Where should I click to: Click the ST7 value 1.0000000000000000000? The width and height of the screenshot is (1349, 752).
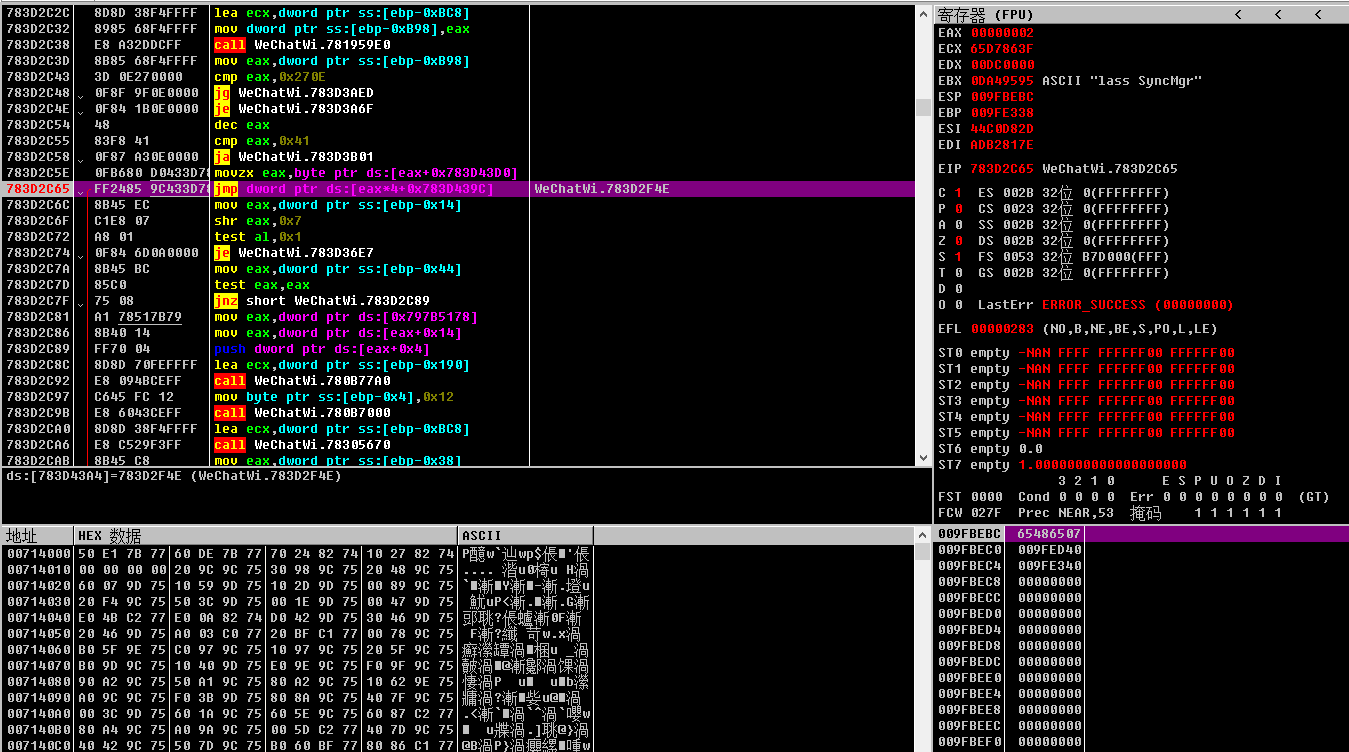click(1102, 465)
